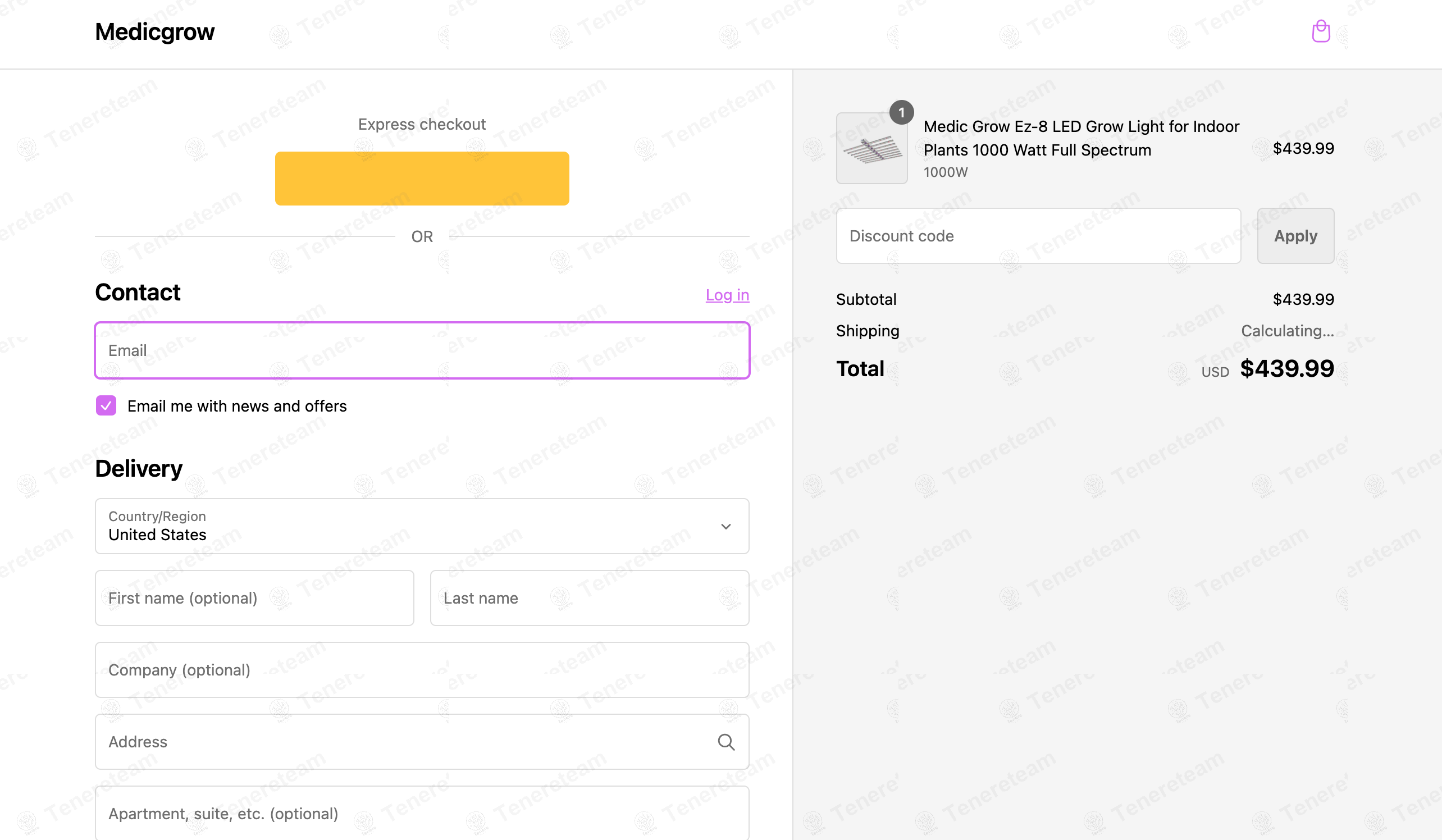Click the Subtotal label
Image resolution: width=1442 pixels, height=840 pixels.
click(x=866, y=299)
